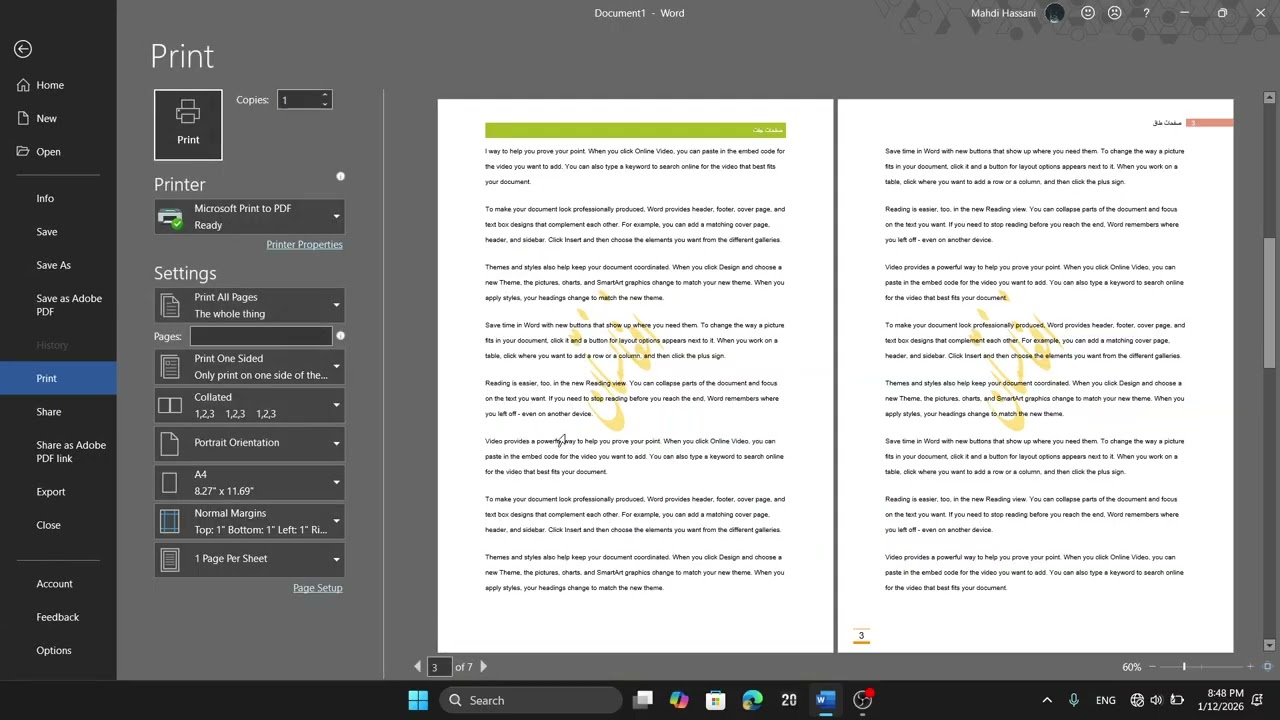Click the 60% zoom level text
The height and width of the screenshot is (720, 1280).
click(1131, 667)
